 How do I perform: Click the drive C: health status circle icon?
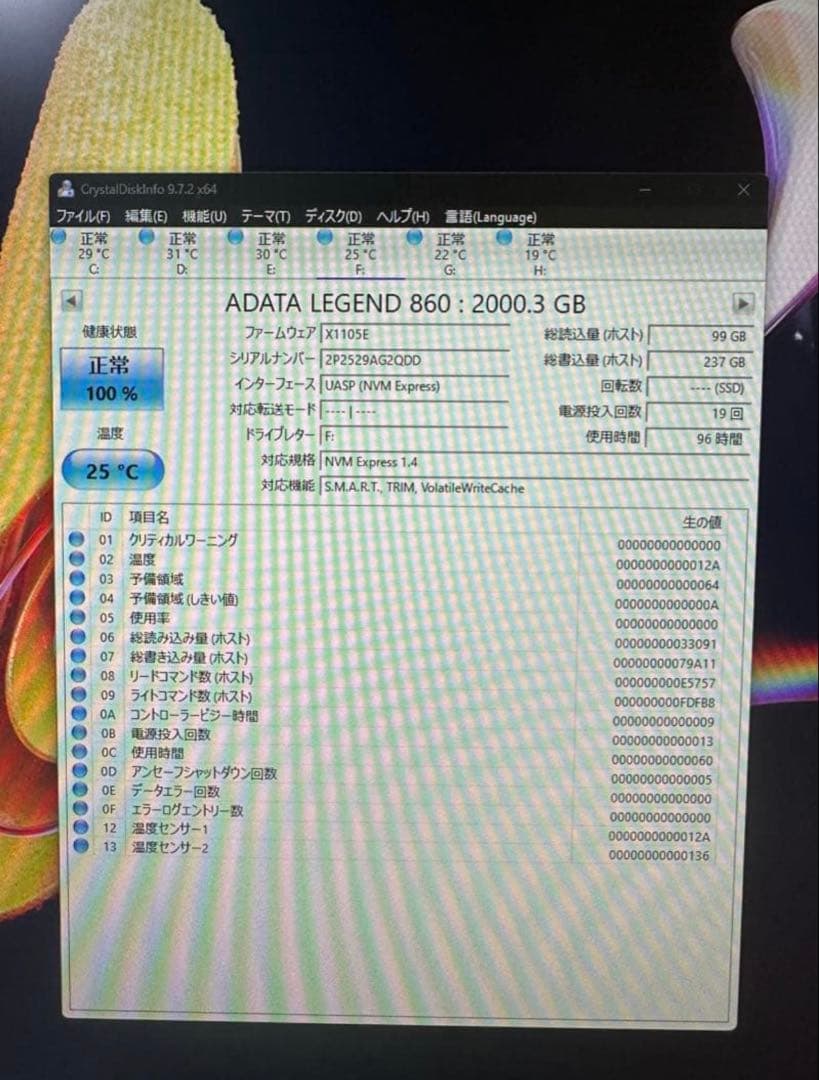(x=60, y=238)
